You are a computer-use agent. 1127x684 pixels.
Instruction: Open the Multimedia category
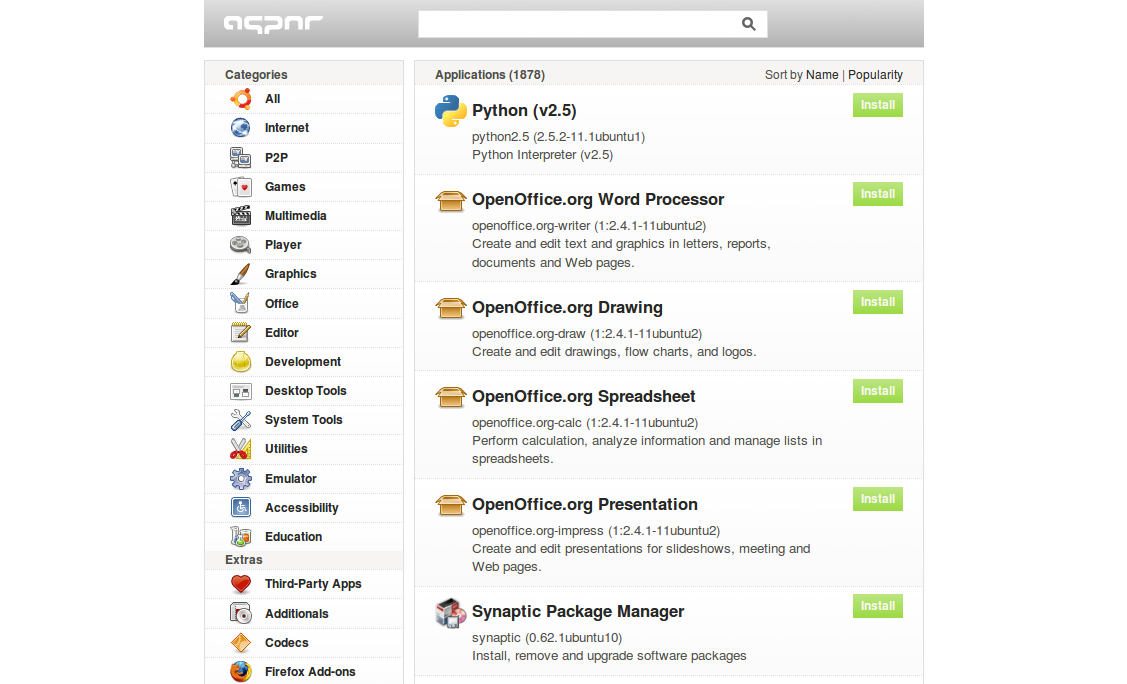[295, 216]
